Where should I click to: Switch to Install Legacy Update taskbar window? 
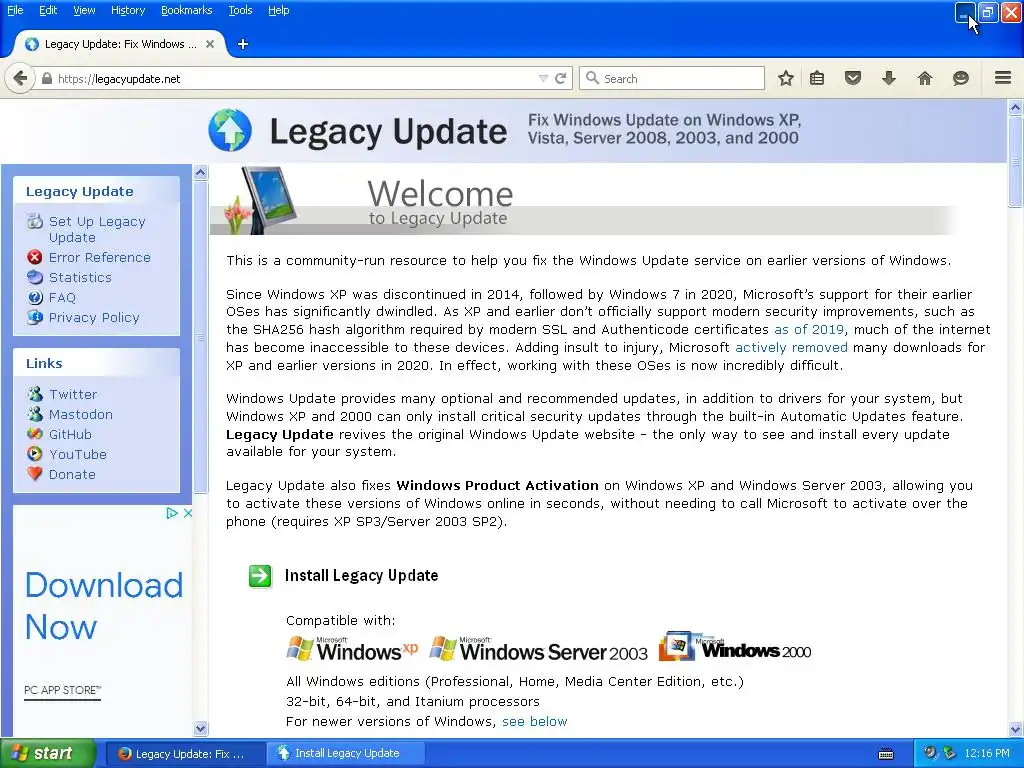[346, 754]
